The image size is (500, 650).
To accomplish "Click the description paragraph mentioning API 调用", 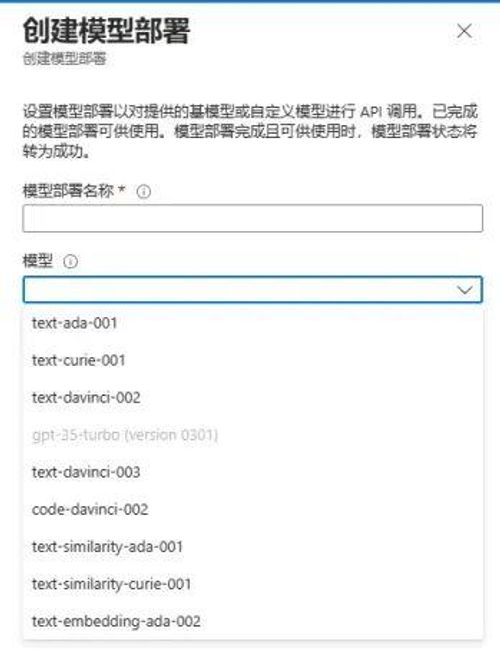I will click(x=250, y=131).
